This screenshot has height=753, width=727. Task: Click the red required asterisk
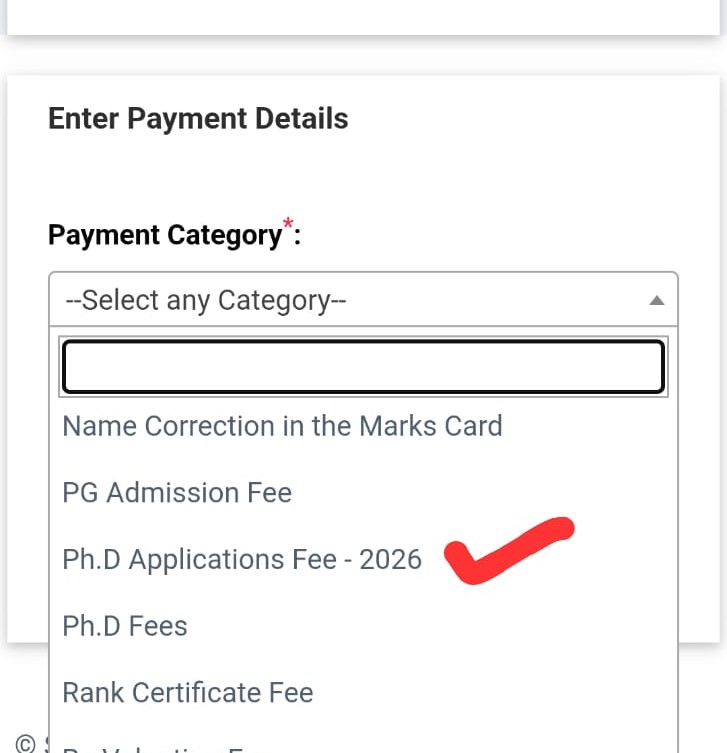click(x=290, y=223)
